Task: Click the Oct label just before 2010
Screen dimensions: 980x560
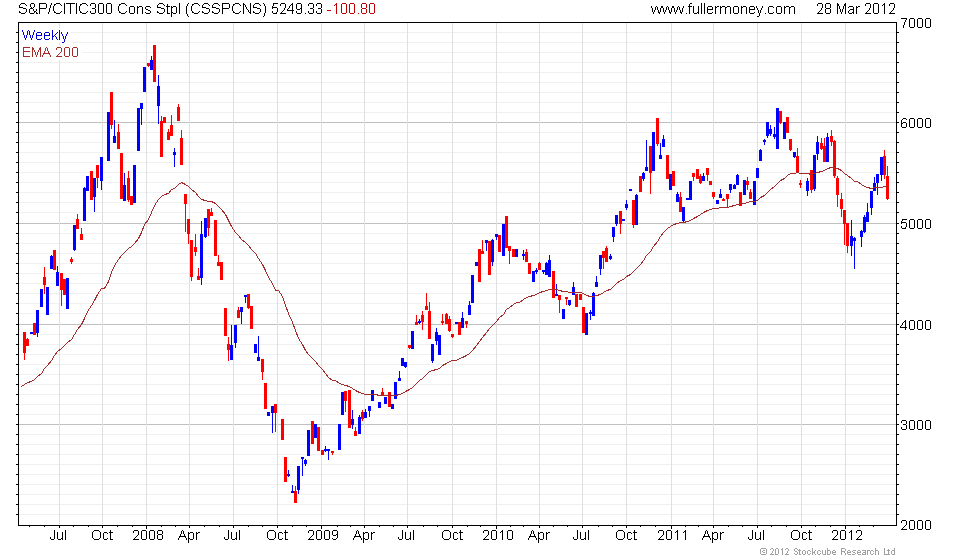Action: (452, 536)
